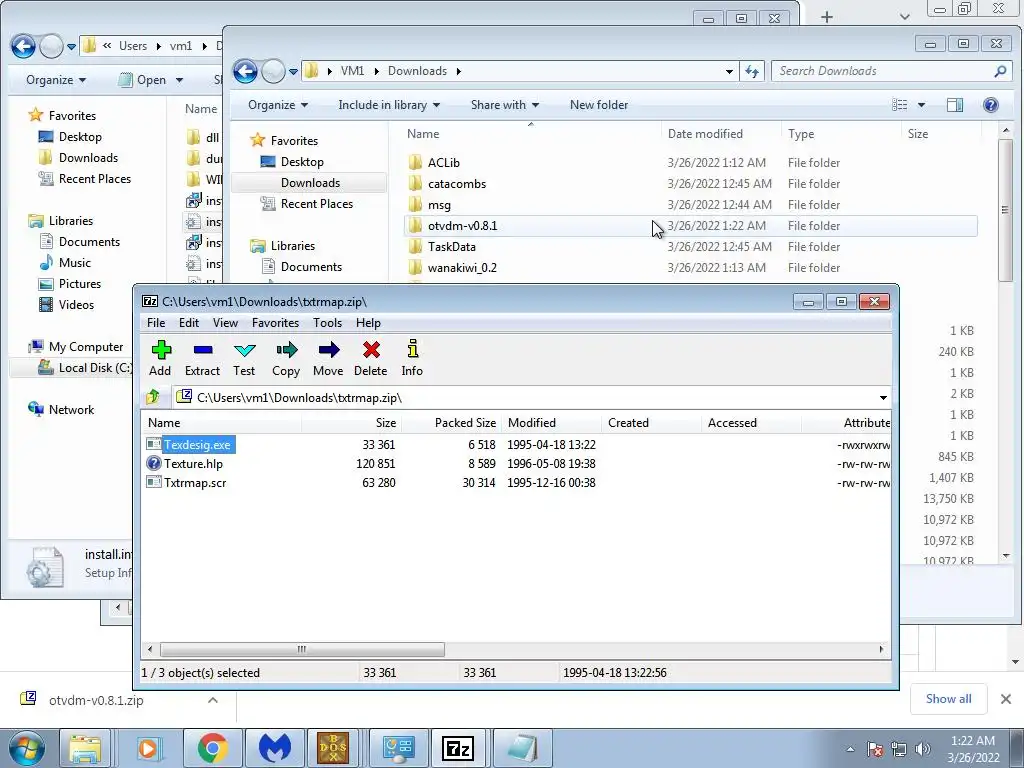Screen dimensions: 1024x768
Task: Open Organize dropdown in back Explorer window
Action: [x=56, y=80]
